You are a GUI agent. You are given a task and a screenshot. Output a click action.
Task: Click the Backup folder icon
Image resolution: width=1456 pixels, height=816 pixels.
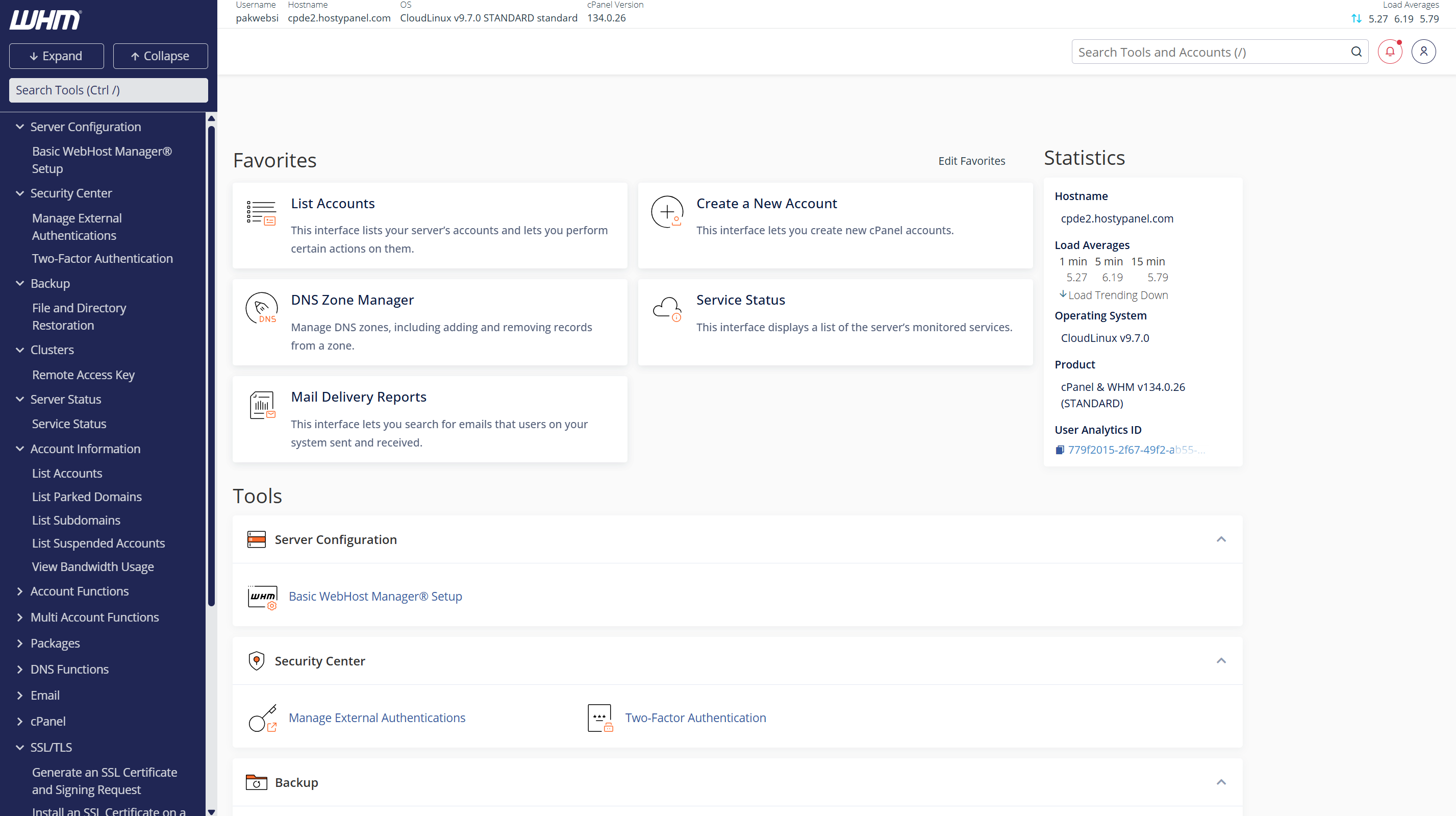(x=257, y=782)
